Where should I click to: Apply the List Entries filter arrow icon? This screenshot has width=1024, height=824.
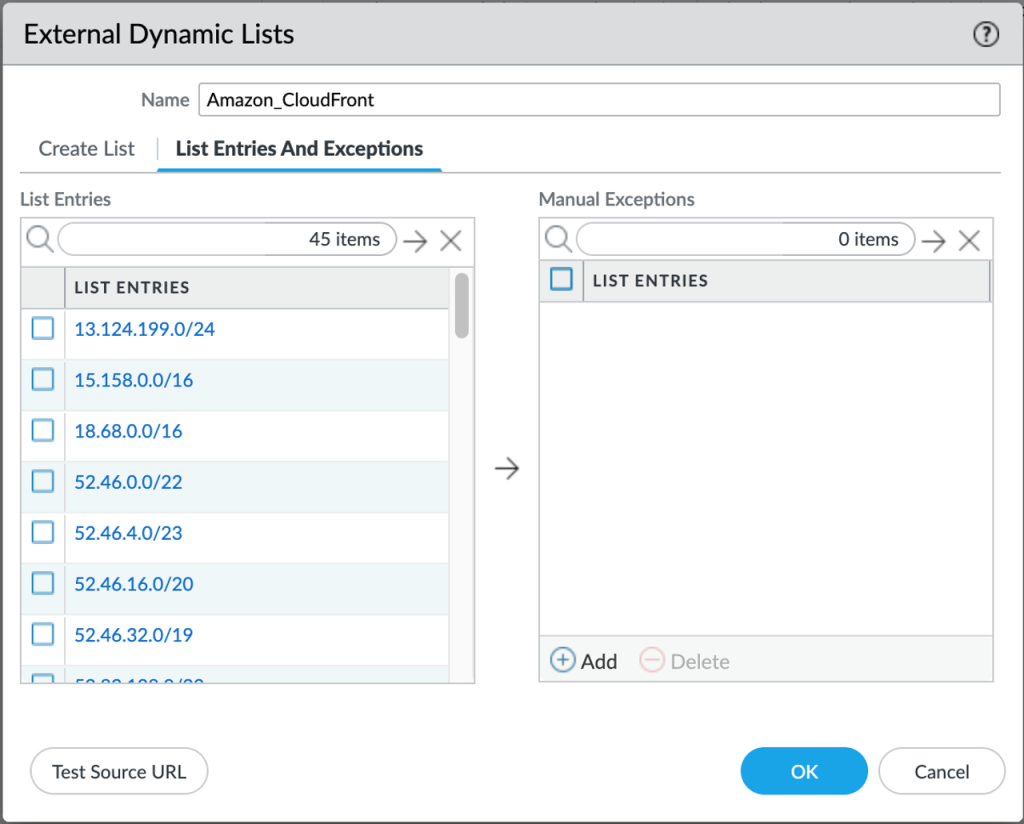point(415,239)
